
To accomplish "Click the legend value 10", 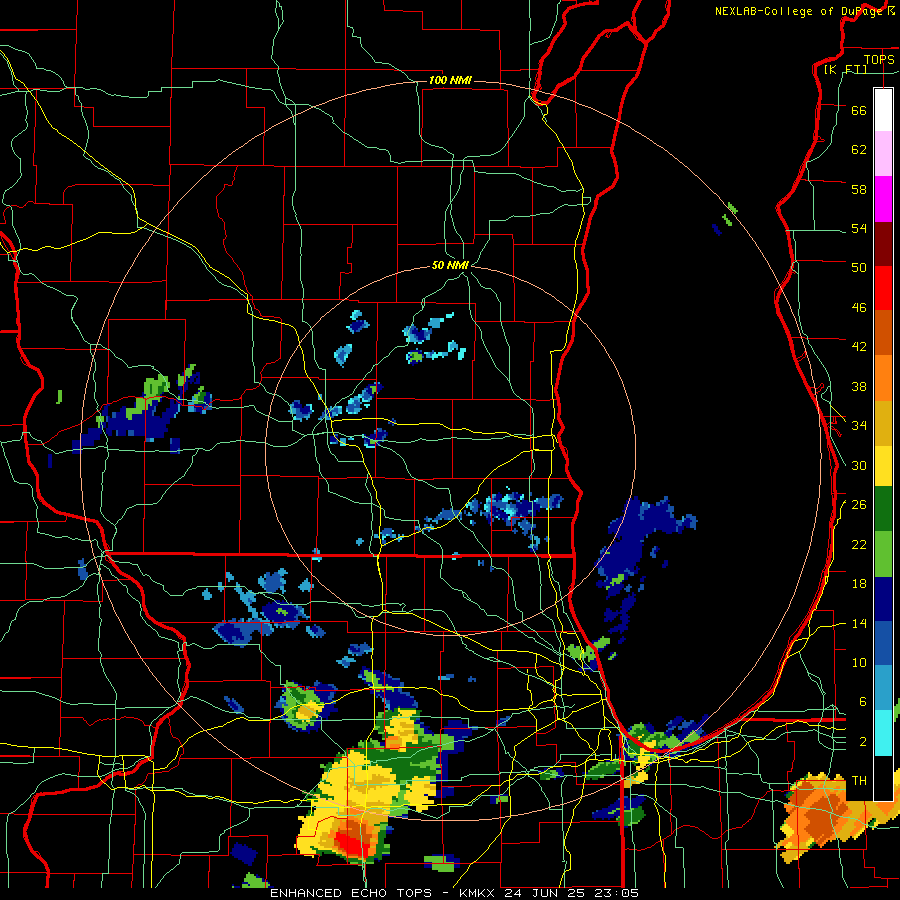I will [859, 662].
